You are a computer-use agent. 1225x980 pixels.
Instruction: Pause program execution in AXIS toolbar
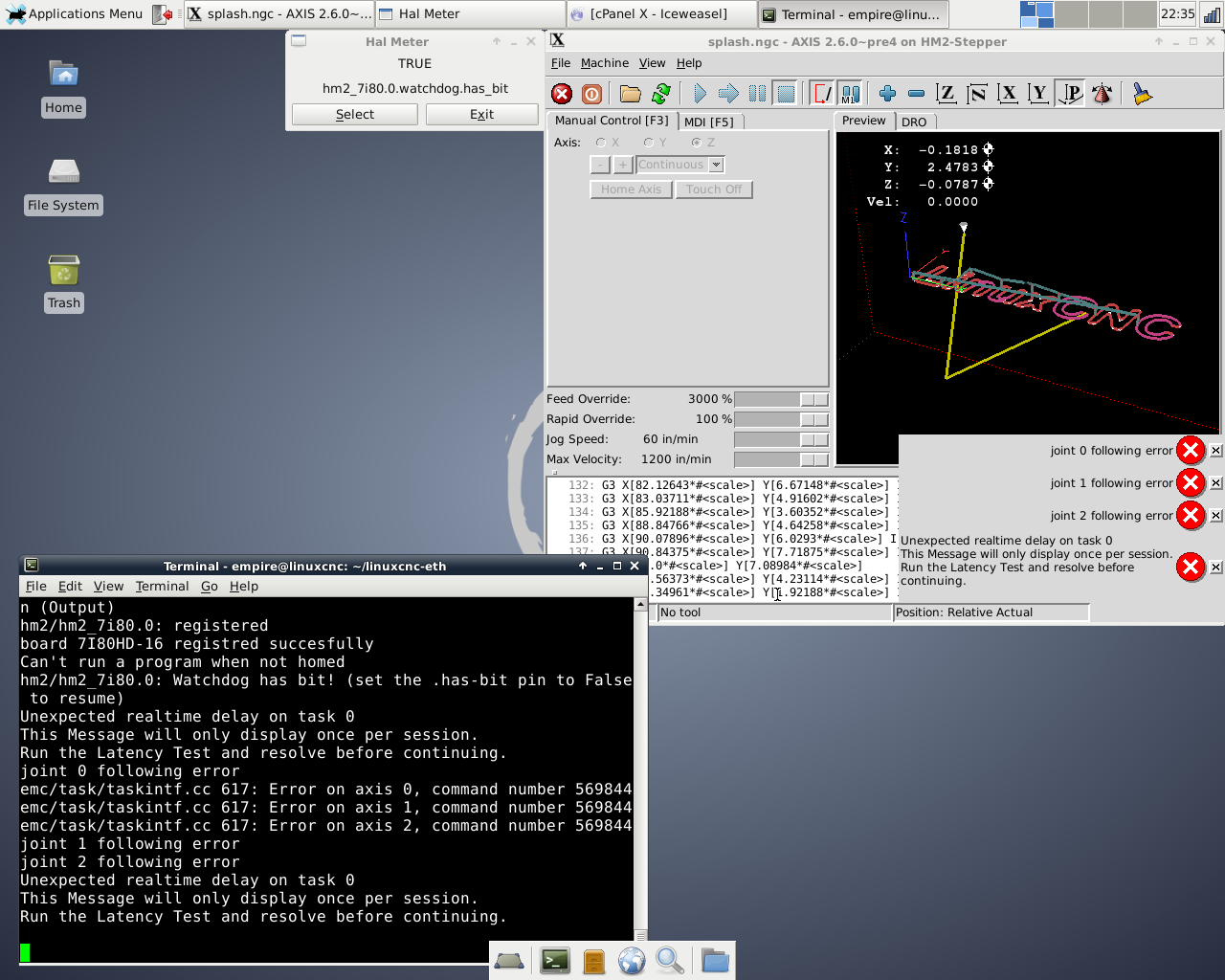click(x=757, y=94)
